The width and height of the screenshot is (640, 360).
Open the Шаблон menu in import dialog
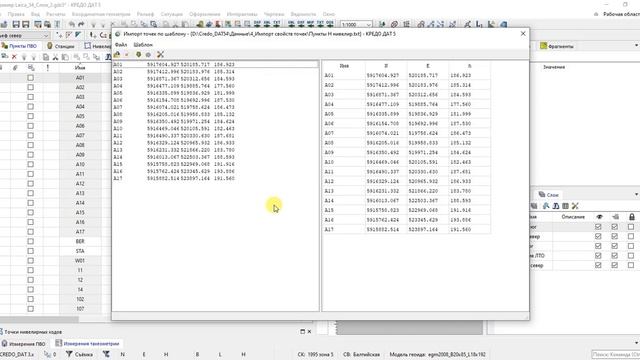tap(143, 44)
